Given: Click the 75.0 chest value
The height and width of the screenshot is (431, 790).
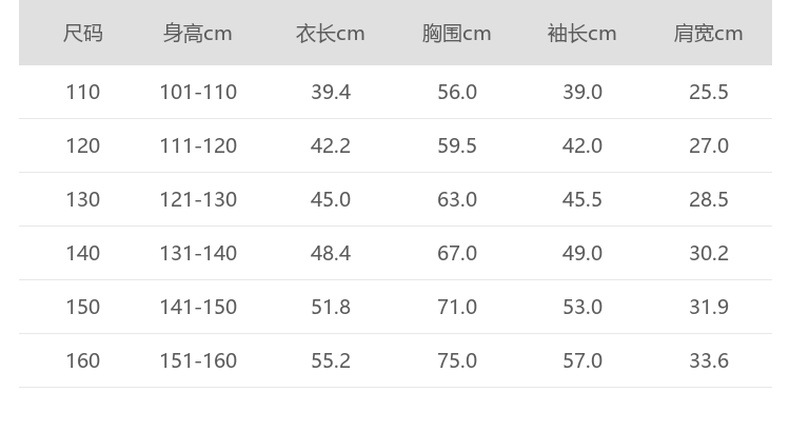Looking at the screenshot, I should point(457,361).
